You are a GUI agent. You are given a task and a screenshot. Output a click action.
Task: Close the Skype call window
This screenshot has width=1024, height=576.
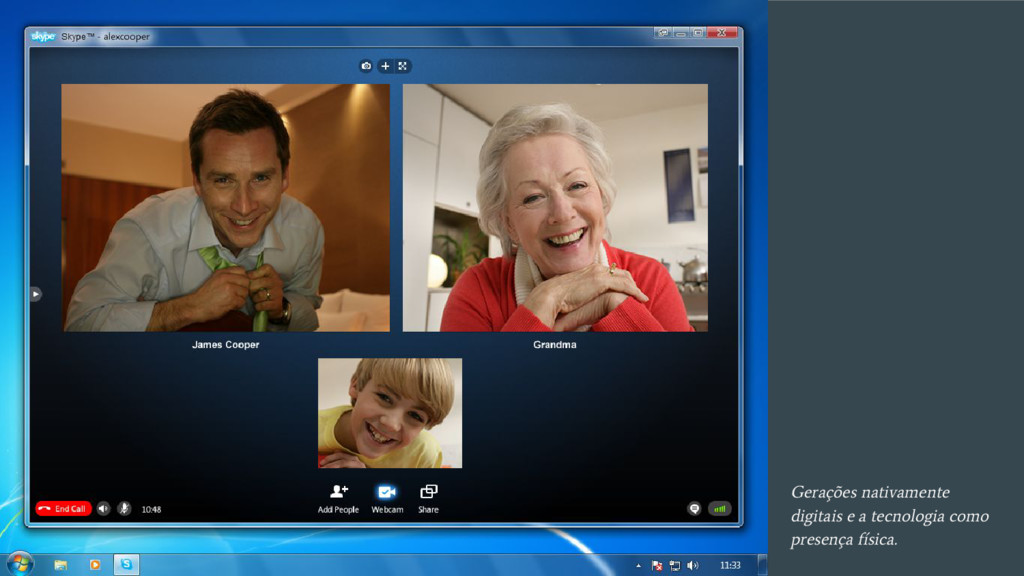722,33
